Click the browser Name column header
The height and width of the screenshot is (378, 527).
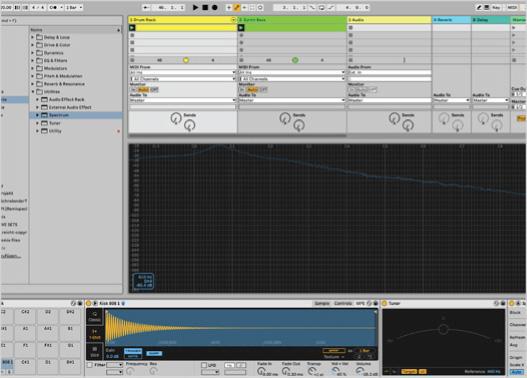(x=75, y=30)
